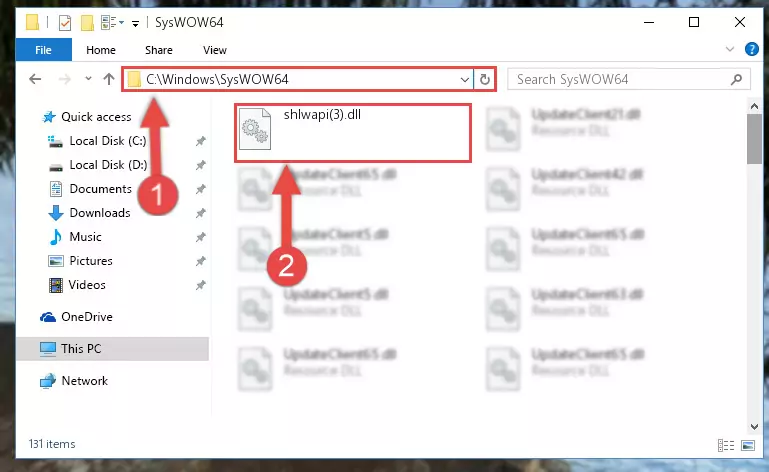The height and width of the screenshot is (472, 769).
Task: Select the shlwapi(3).dll file
Action: (353, 133)
